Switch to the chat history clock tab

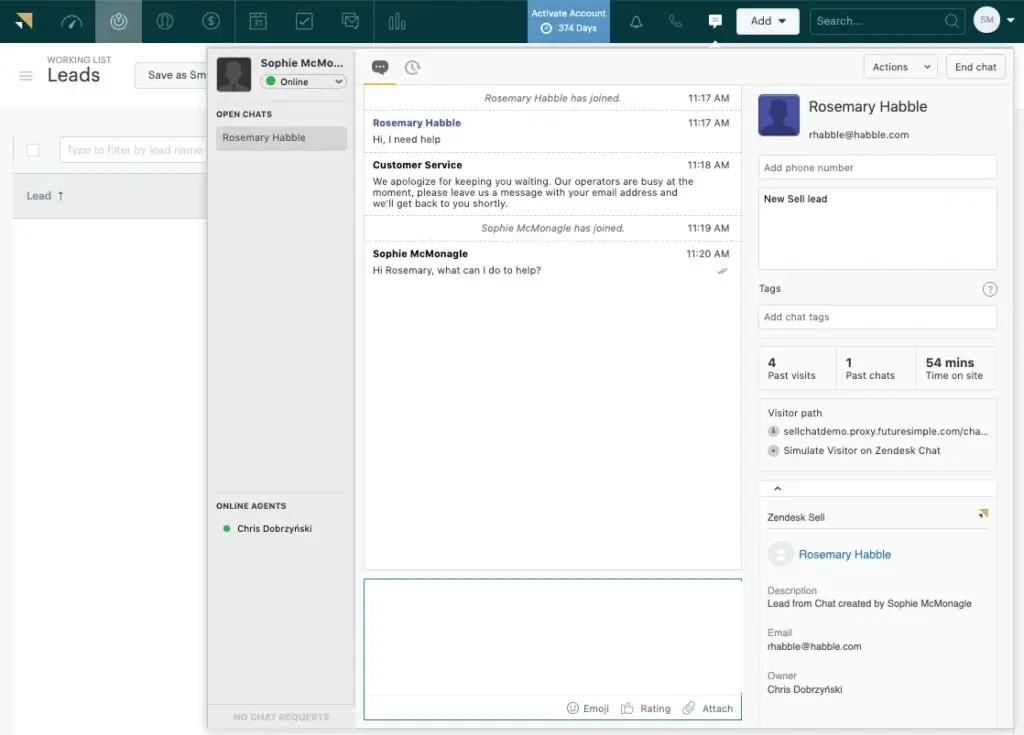(x=412, y=67)
